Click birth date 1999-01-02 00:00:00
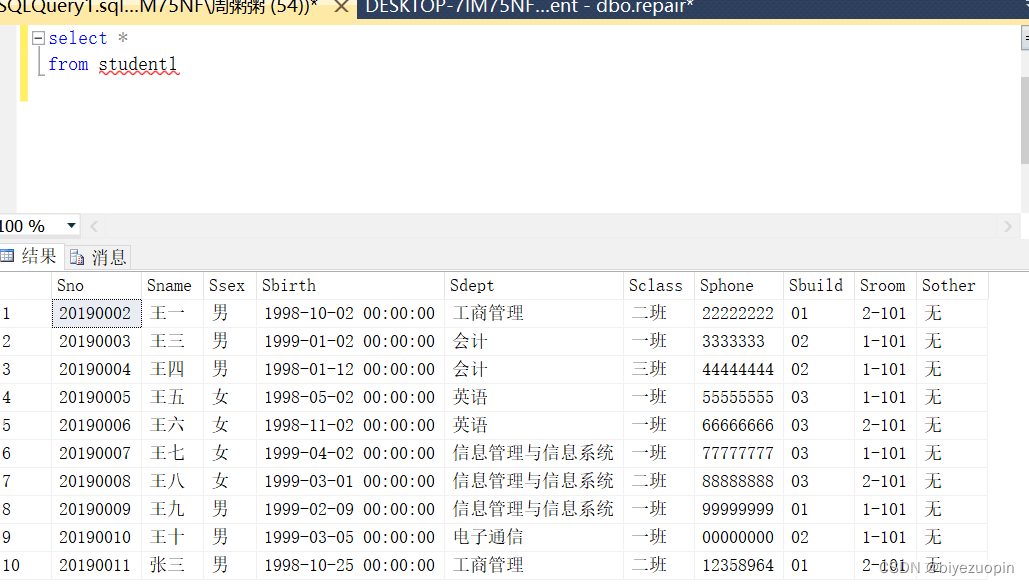The image size is (1029, 585). 350,341
